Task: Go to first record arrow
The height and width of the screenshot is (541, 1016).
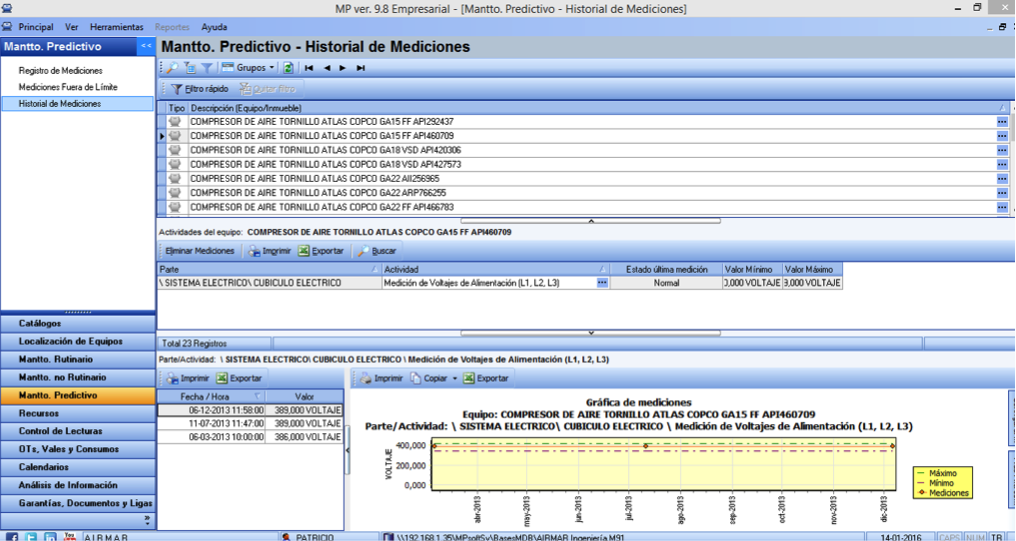Action: click(x=309, y=67)
